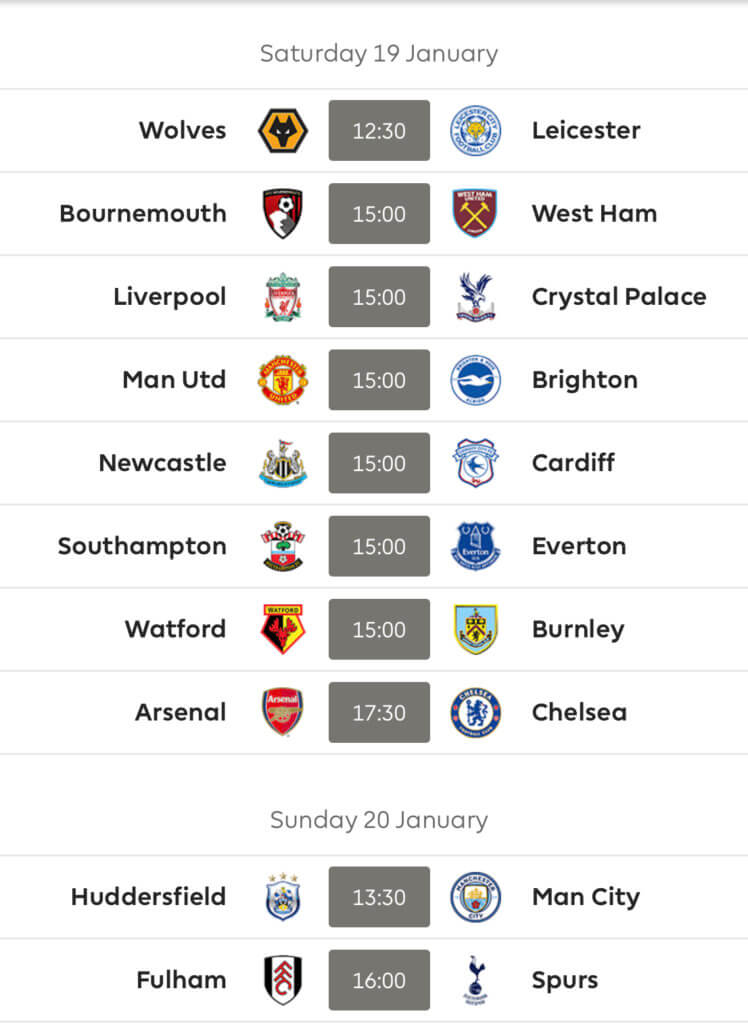The image size is (748, 1024).
Task: Open the 12:30 Wolves kickoff time
Action: 379,131
